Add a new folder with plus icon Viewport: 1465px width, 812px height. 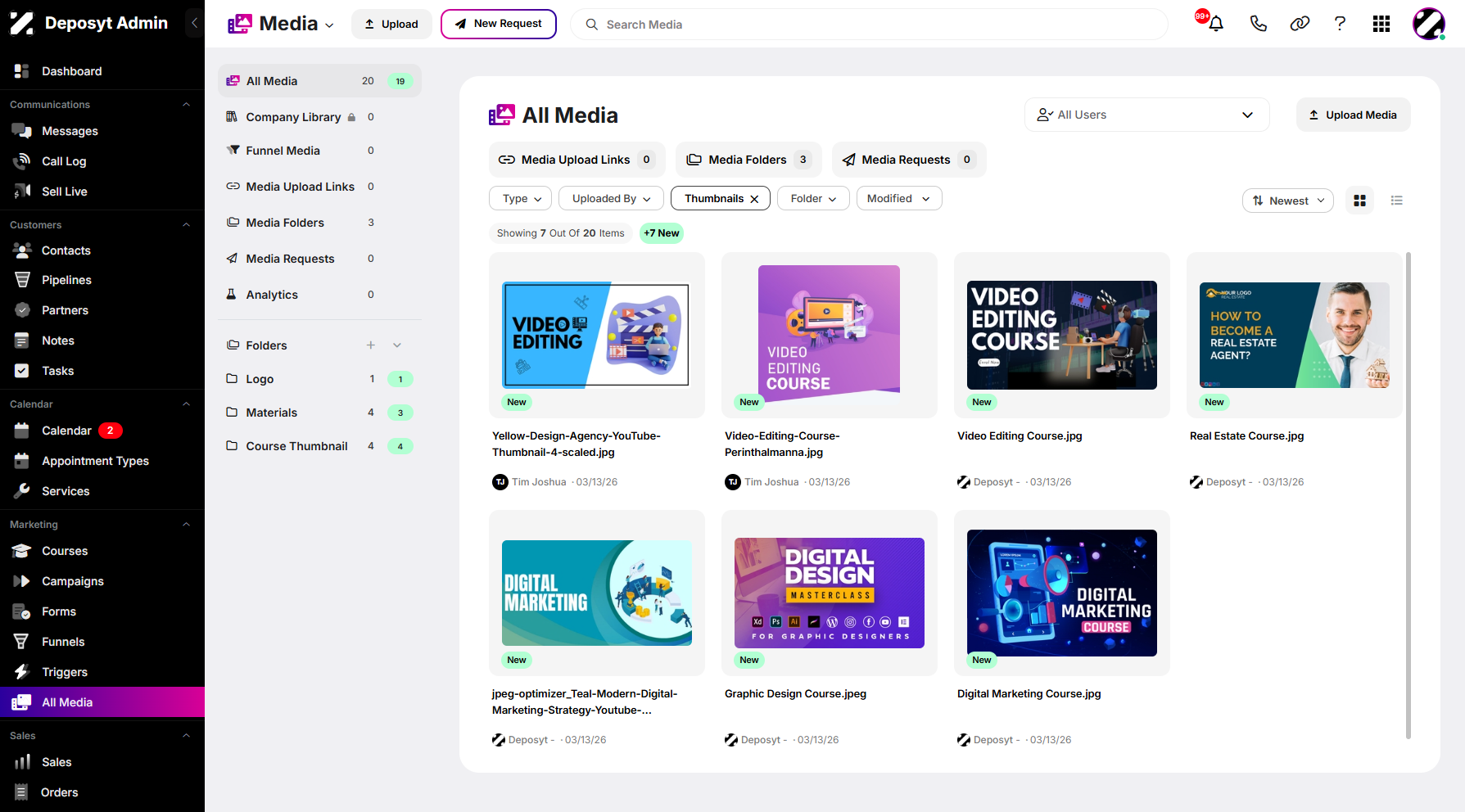(371, 345)
